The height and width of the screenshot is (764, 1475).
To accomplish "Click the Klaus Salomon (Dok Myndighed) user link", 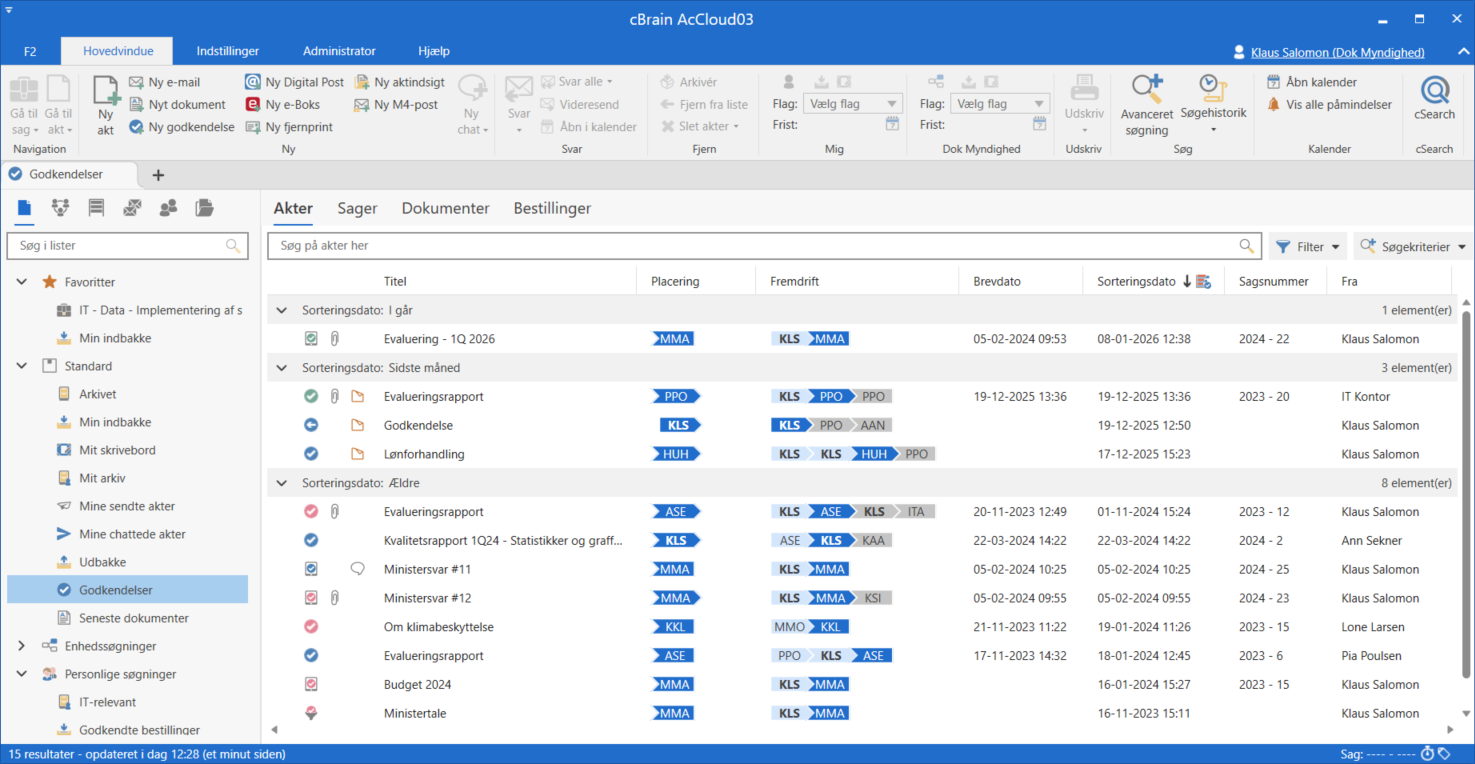I will coord(1338,52).
